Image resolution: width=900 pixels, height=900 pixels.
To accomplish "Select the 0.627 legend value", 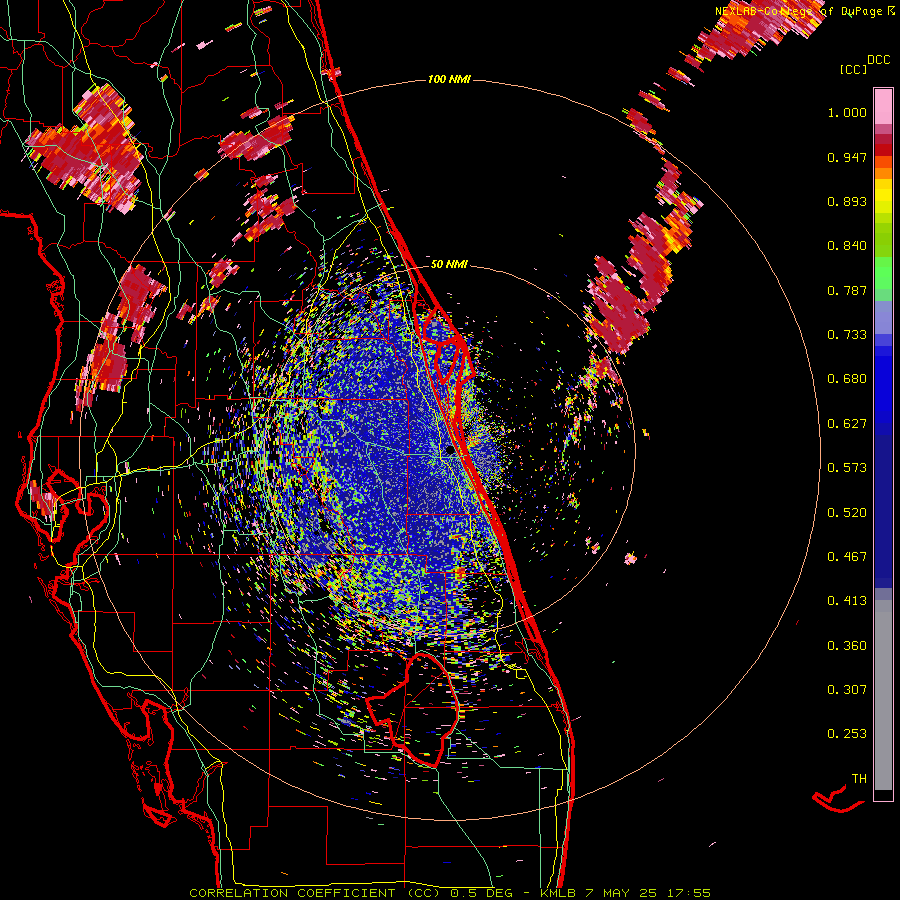I will 847,424.
